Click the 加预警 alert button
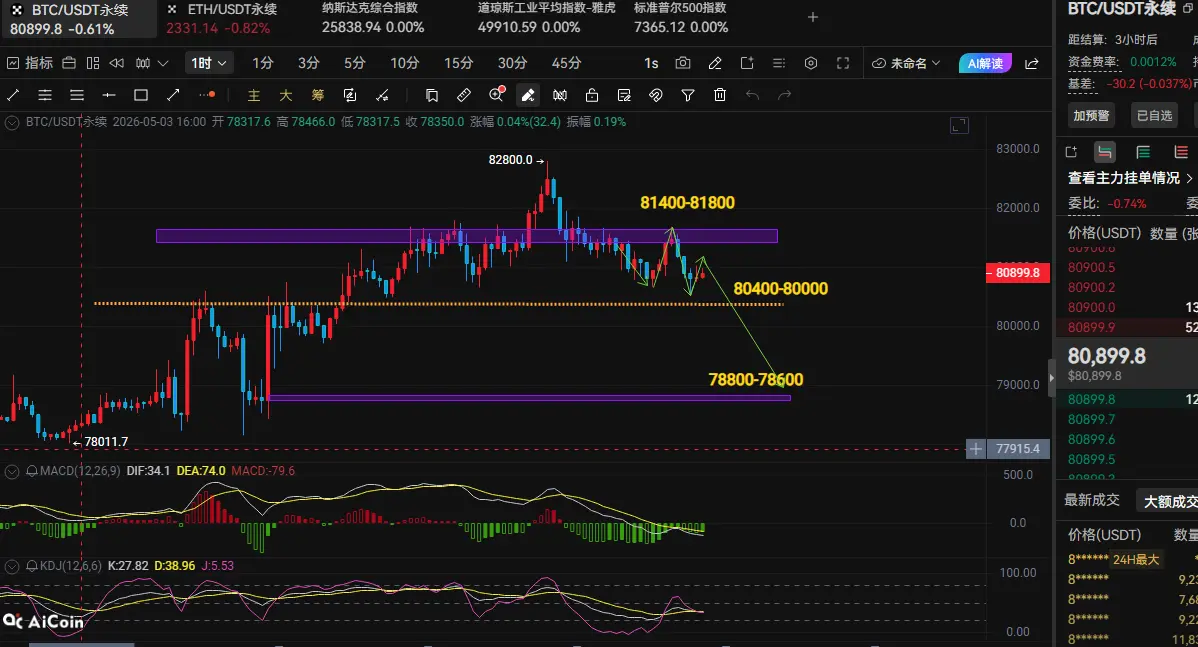 tap(1091, 115)
